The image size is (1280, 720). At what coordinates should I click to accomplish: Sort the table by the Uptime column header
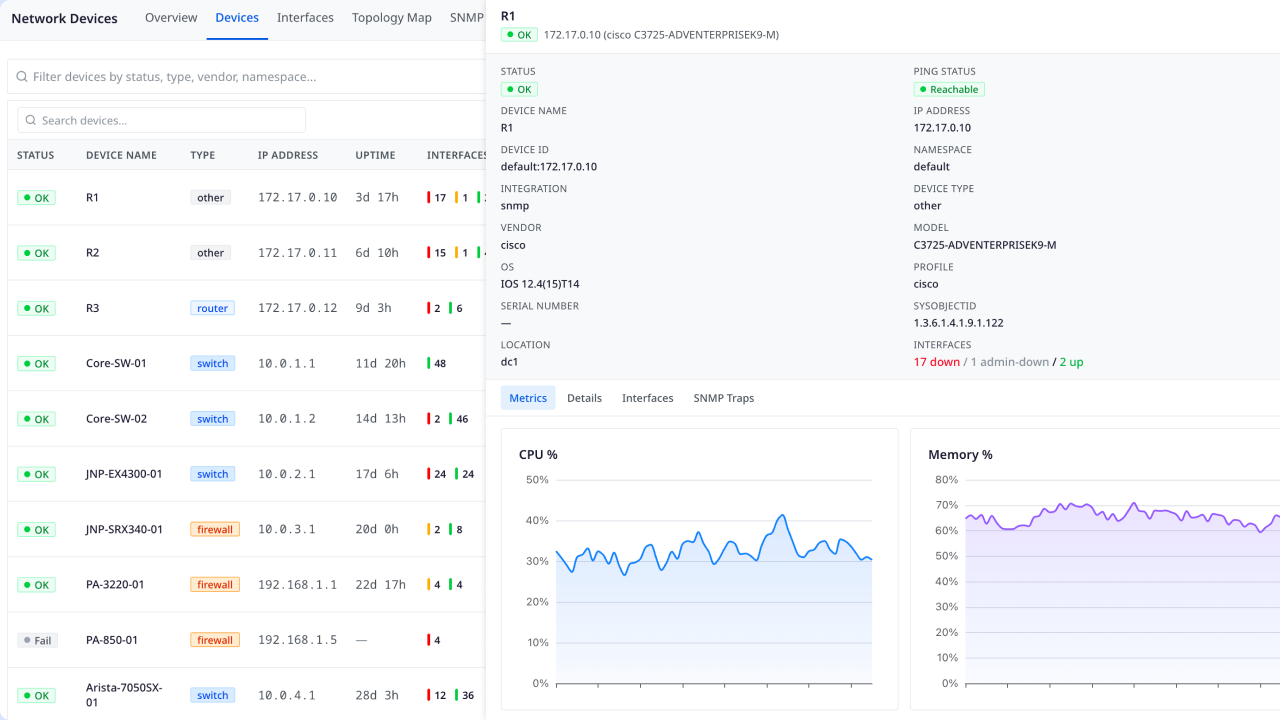(x=375, y=155)
